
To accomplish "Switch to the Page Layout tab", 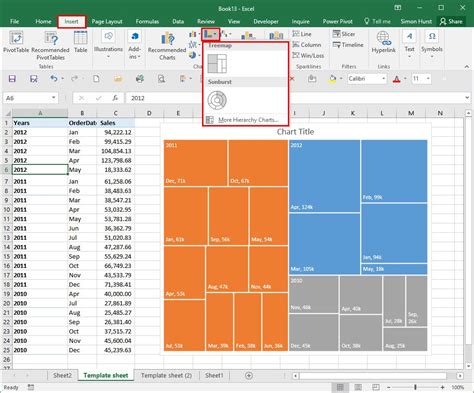I will 107,22.
